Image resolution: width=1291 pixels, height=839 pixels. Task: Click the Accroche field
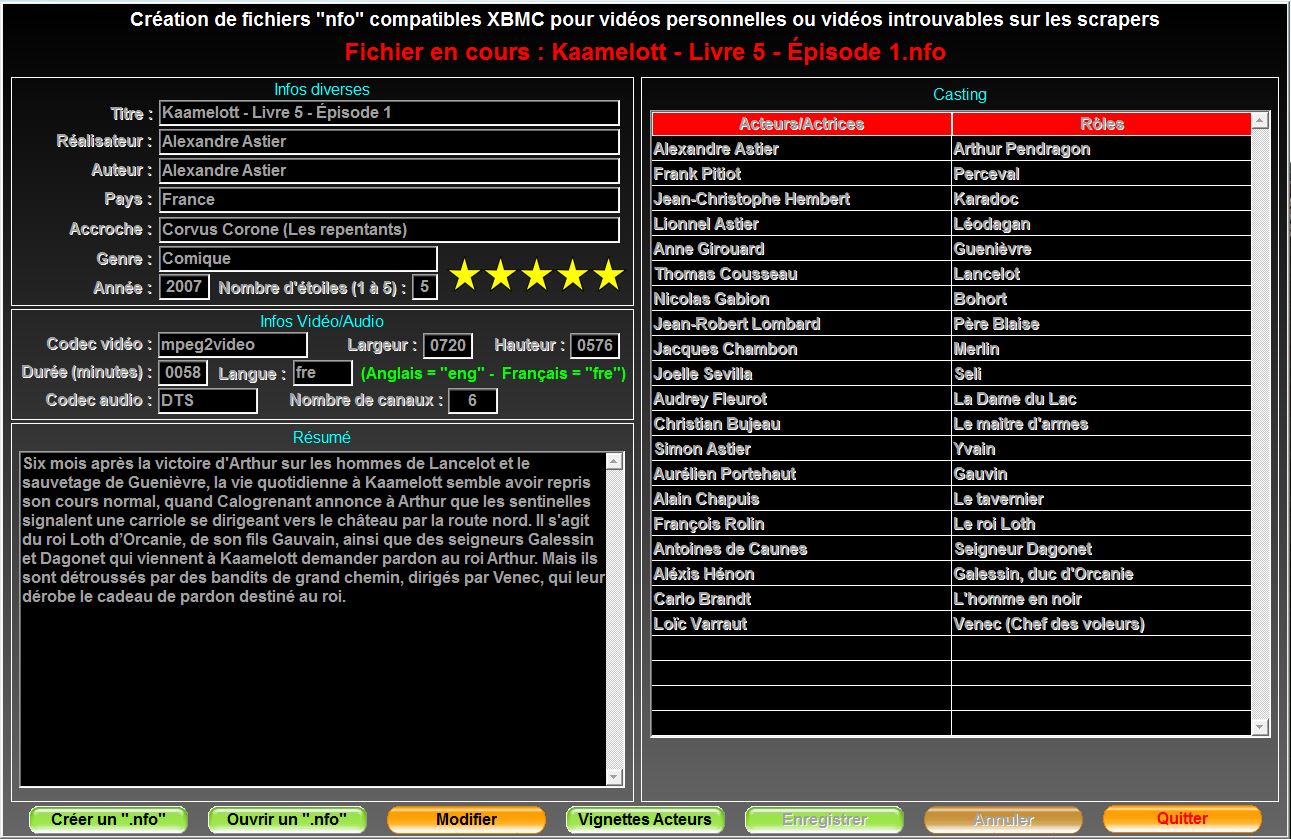tap(389, 230)
